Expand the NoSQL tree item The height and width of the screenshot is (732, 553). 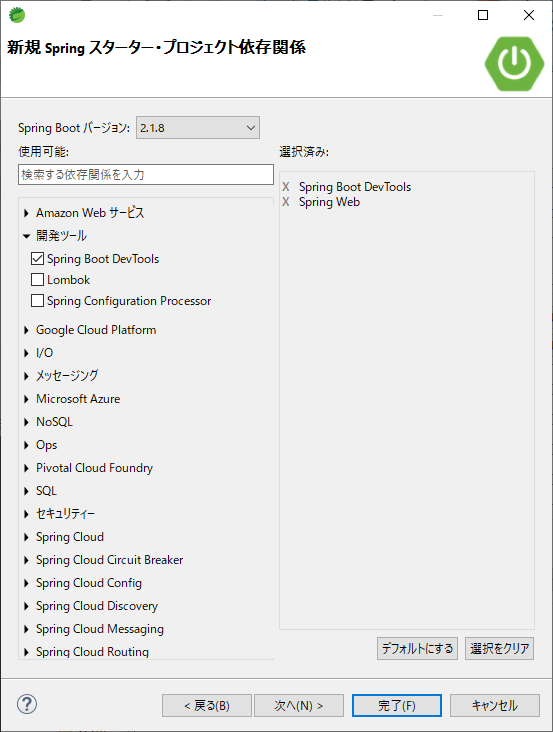click(27, 422)
